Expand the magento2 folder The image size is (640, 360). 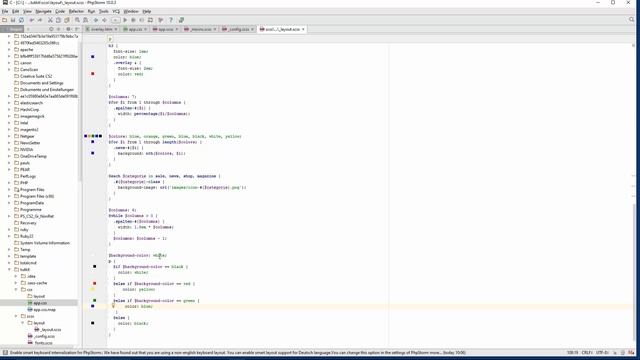pyautogui.click(x=9, y=129)
